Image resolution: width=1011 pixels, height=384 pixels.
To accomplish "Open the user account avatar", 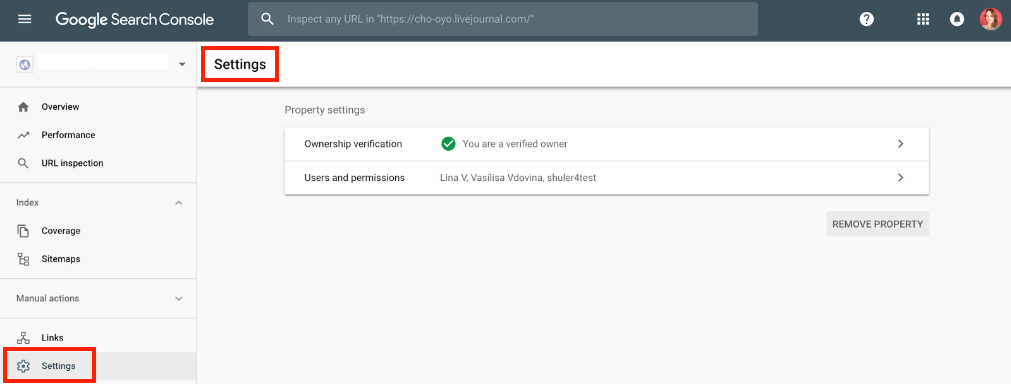I will click(x=990, y=19).
